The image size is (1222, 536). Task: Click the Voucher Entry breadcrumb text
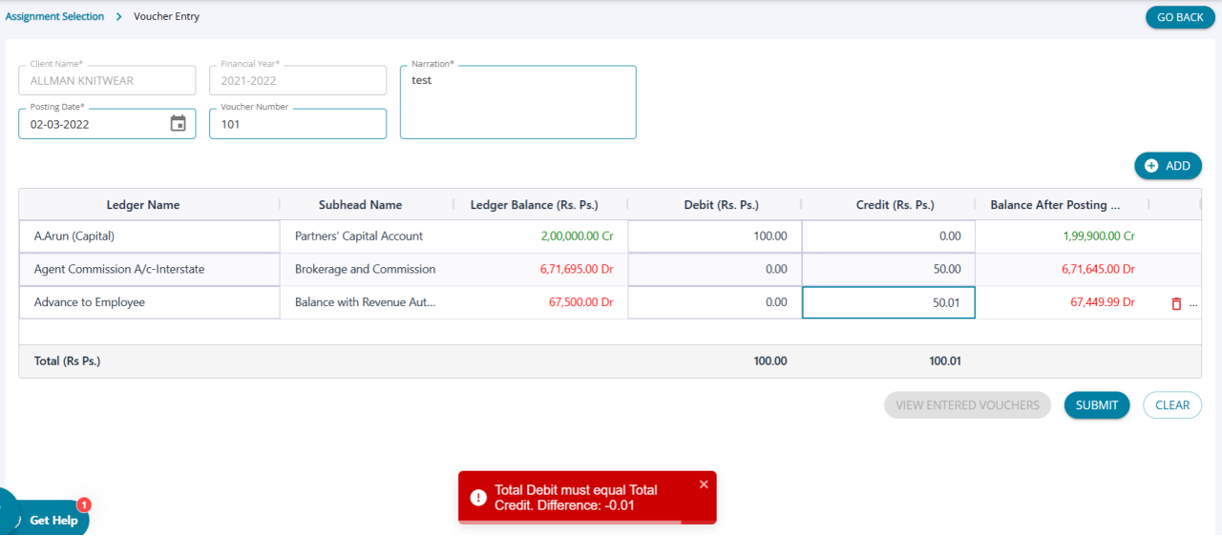coord(167,17)
